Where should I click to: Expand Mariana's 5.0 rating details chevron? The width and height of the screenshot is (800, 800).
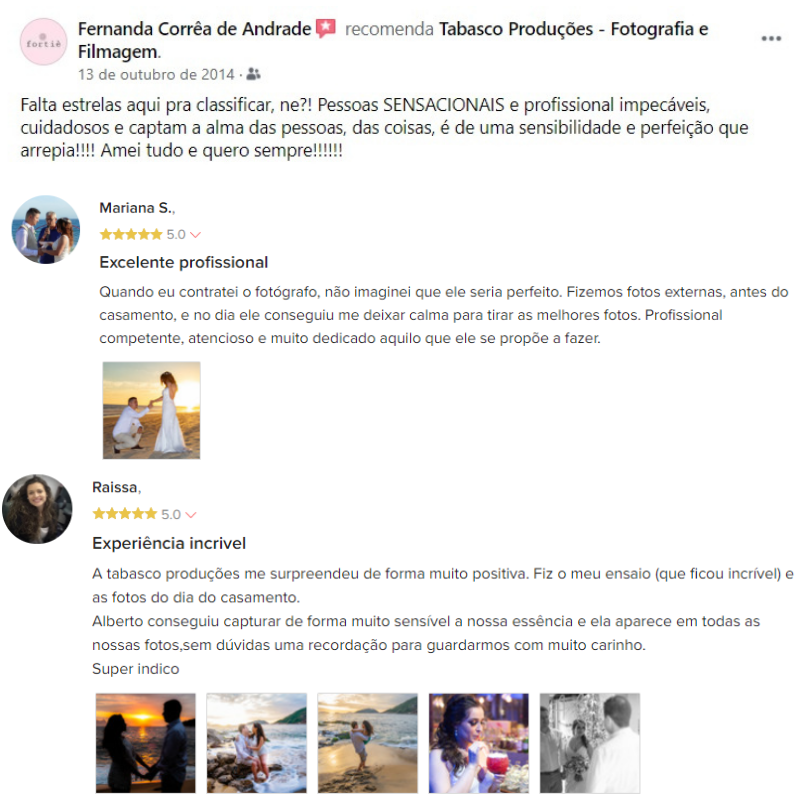click(x=195, y=235)
